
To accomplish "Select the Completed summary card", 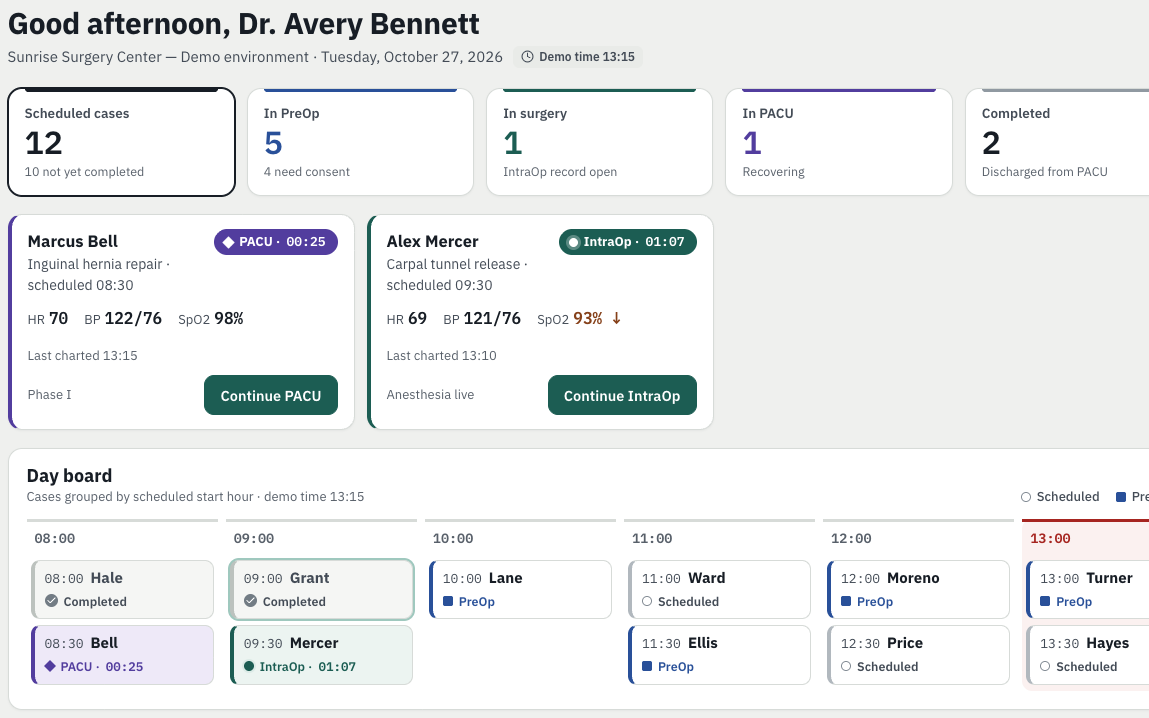I will (1057, 142).
